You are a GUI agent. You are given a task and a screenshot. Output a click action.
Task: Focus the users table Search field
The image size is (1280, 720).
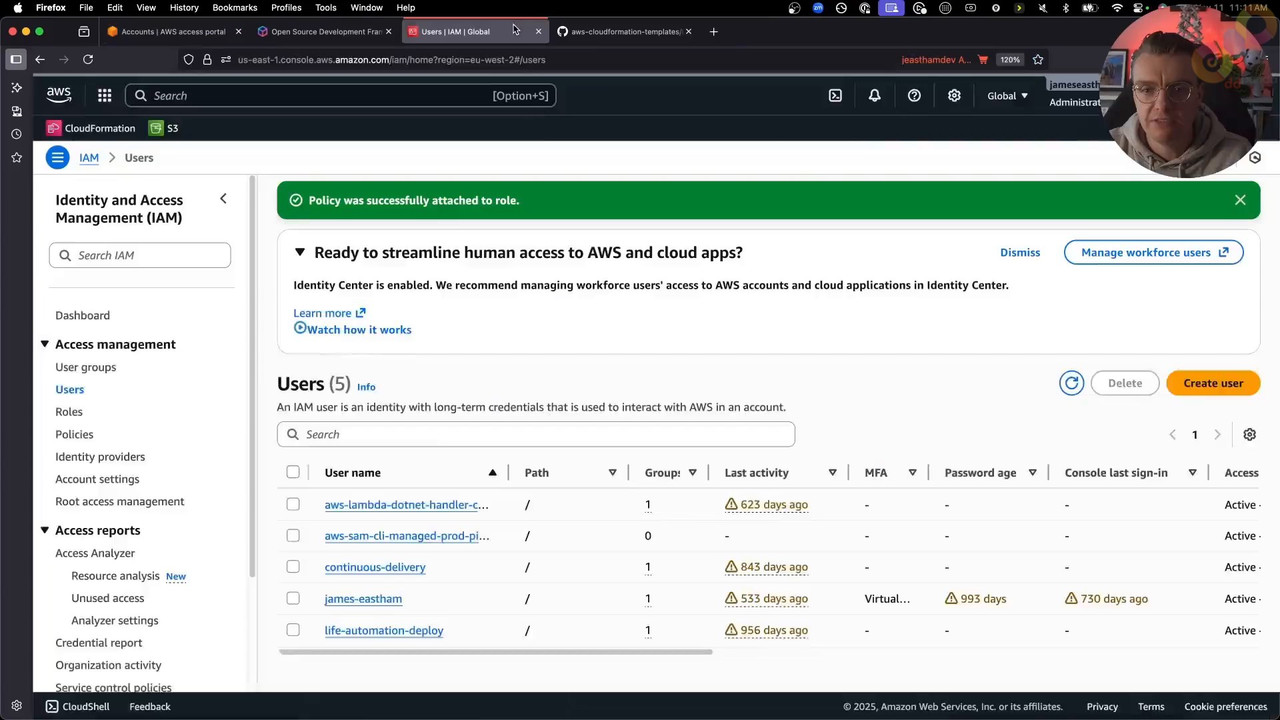[x=536, y=434]
